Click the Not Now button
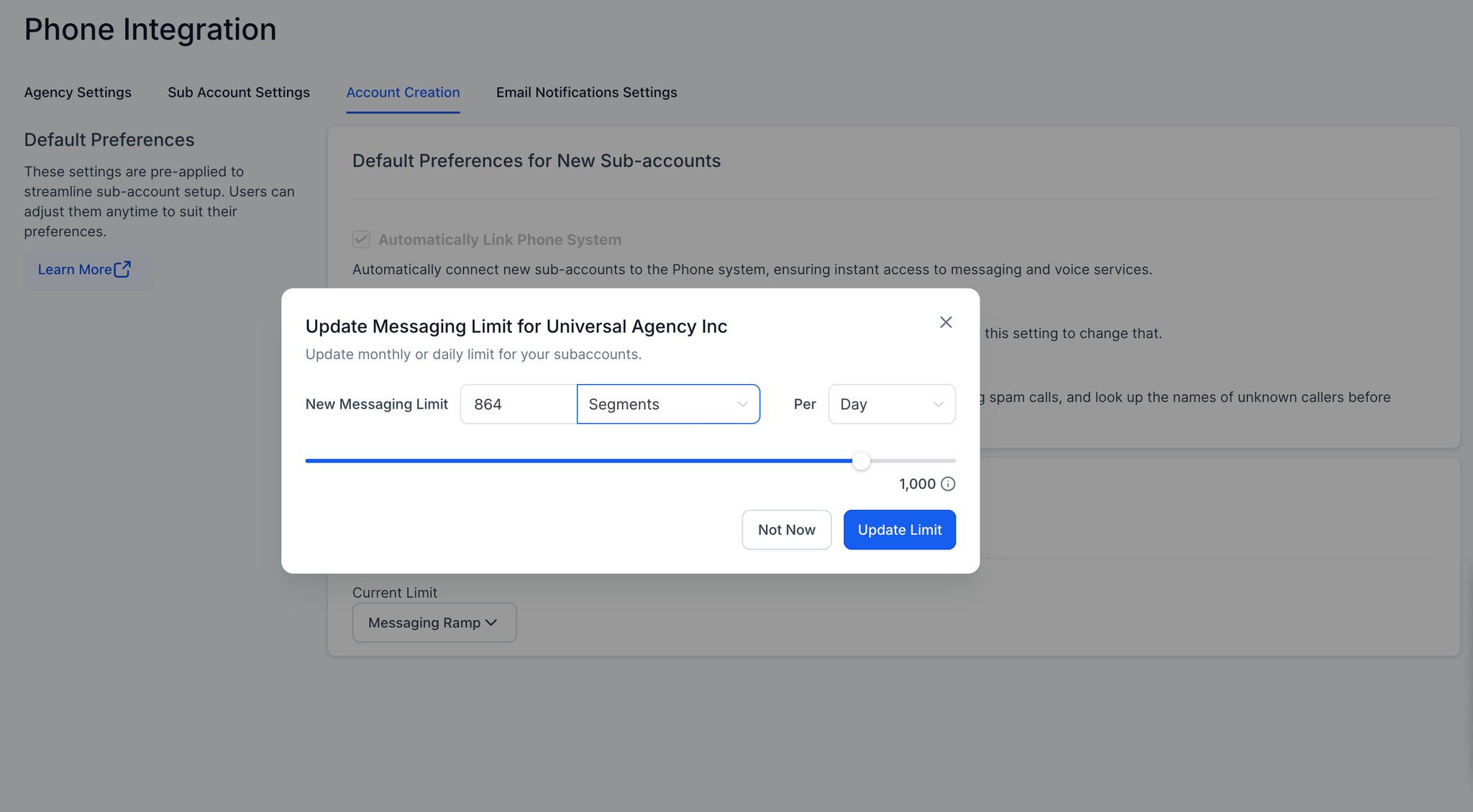Viewport: 1473px width, 812px height. point(787,530)
